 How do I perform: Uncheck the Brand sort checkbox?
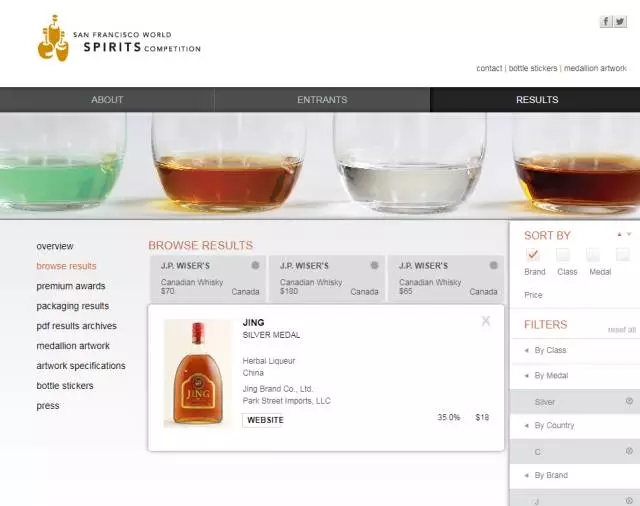tap(533, 255)
